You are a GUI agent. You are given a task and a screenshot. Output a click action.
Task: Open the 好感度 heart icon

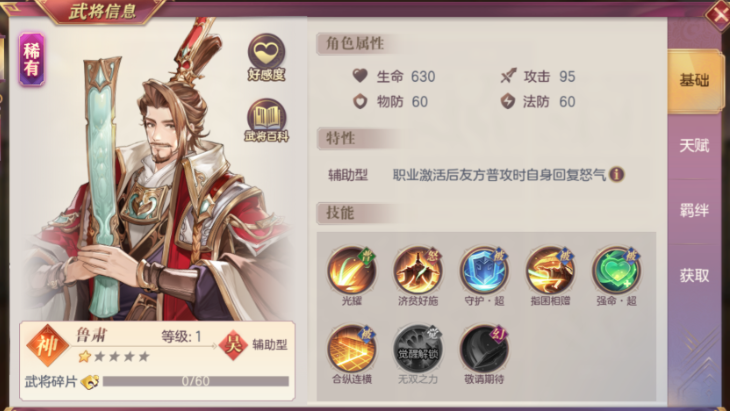click(x=266, y=57)
